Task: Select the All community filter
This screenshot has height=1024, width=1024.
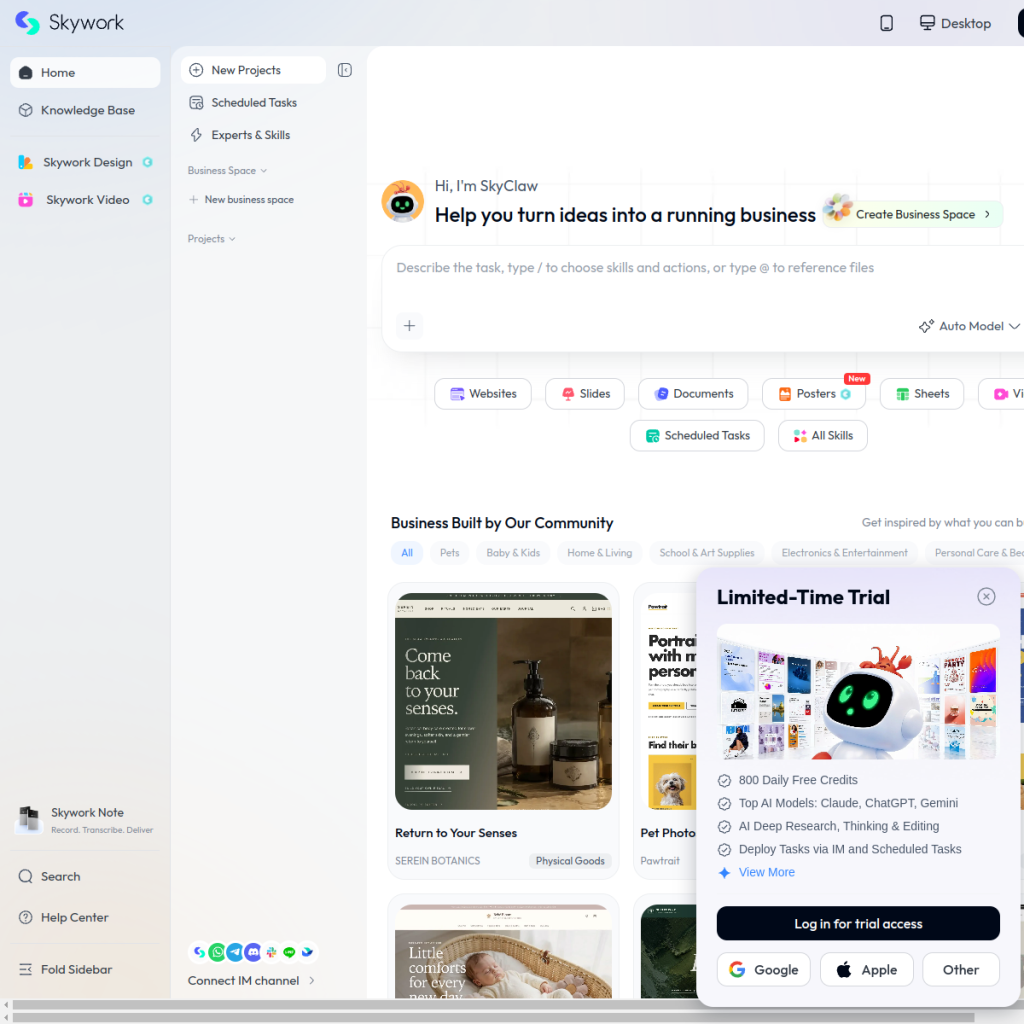Action: [407, 552]
